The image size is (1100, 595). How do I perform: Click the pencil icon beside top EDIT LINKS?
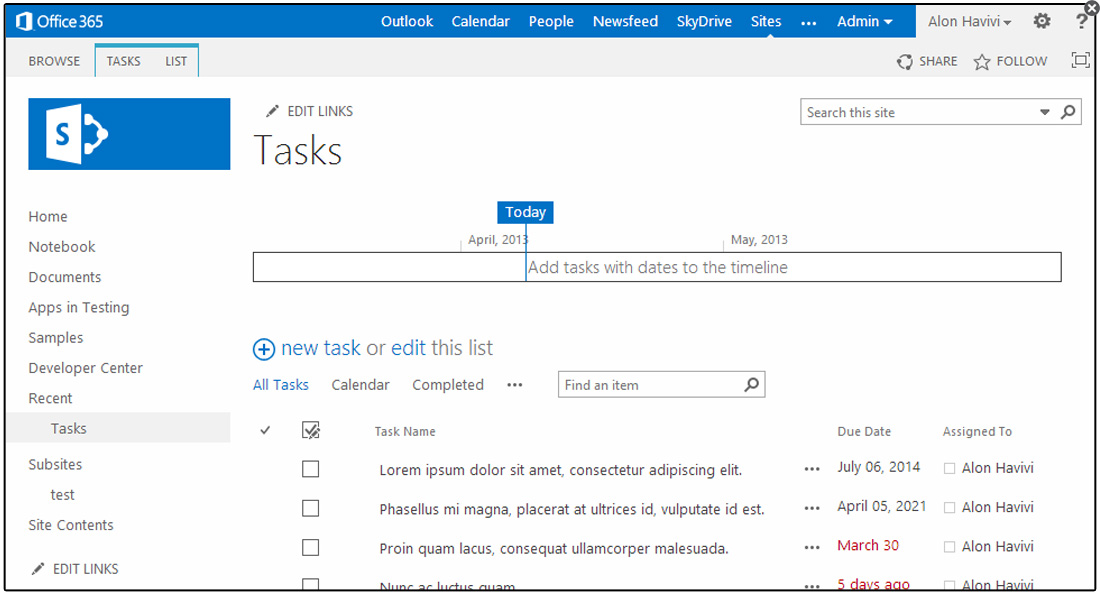[272, 111]
